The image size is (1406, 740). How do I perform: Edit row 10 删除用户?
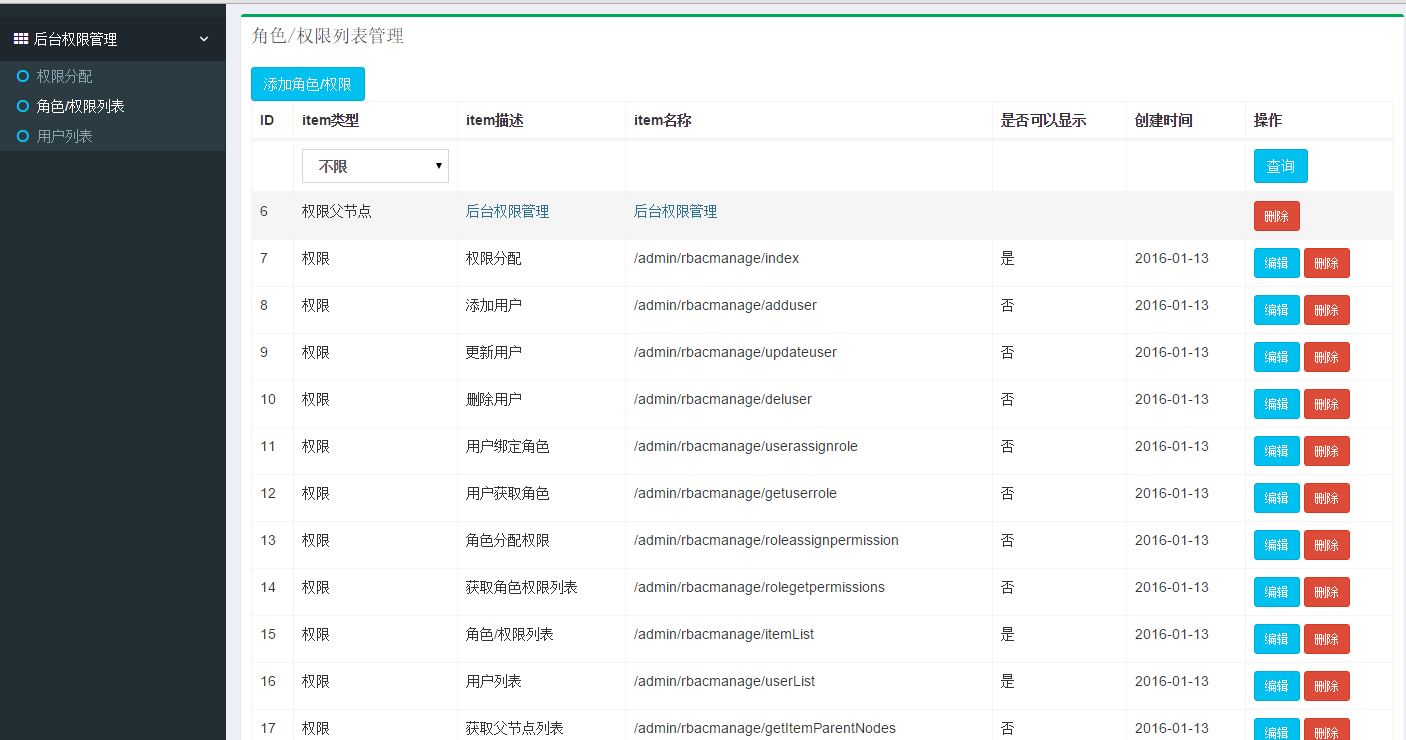[1277, 404]
